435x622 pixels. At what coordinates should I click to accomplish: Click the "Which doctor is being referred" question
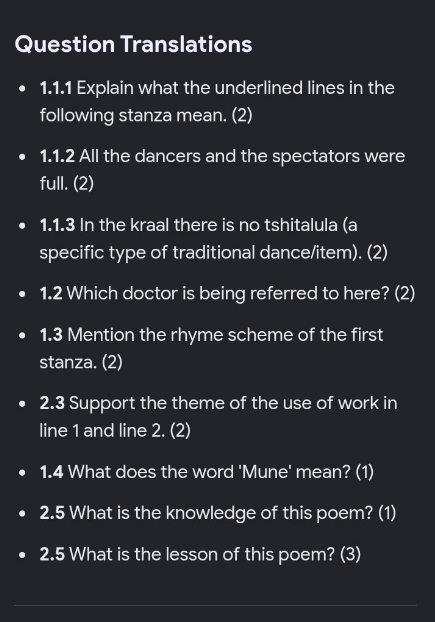click(228, 294)
